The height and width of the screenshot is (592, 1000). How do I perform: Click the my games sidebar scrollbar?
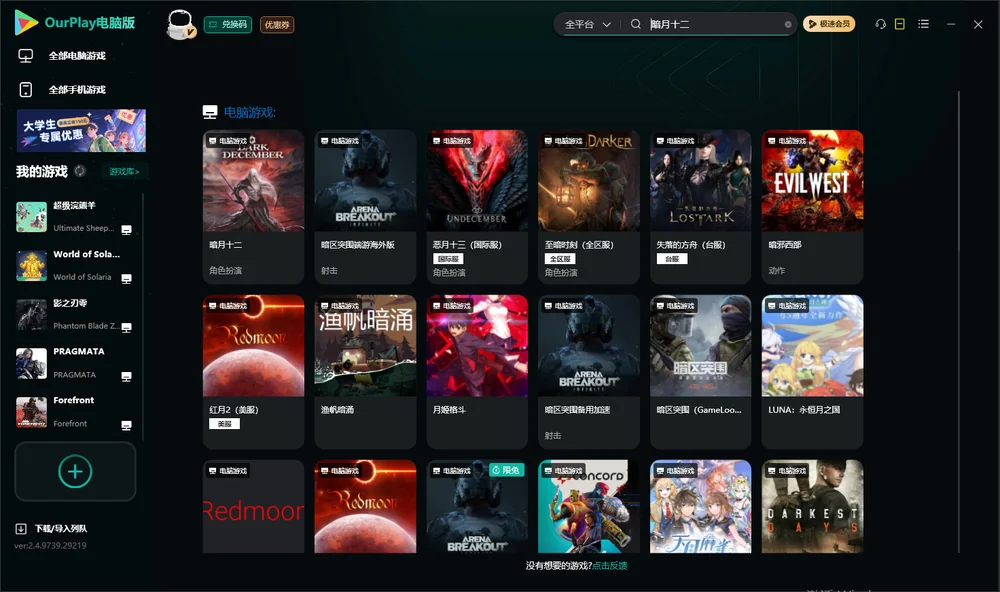[x=142, y=317]
